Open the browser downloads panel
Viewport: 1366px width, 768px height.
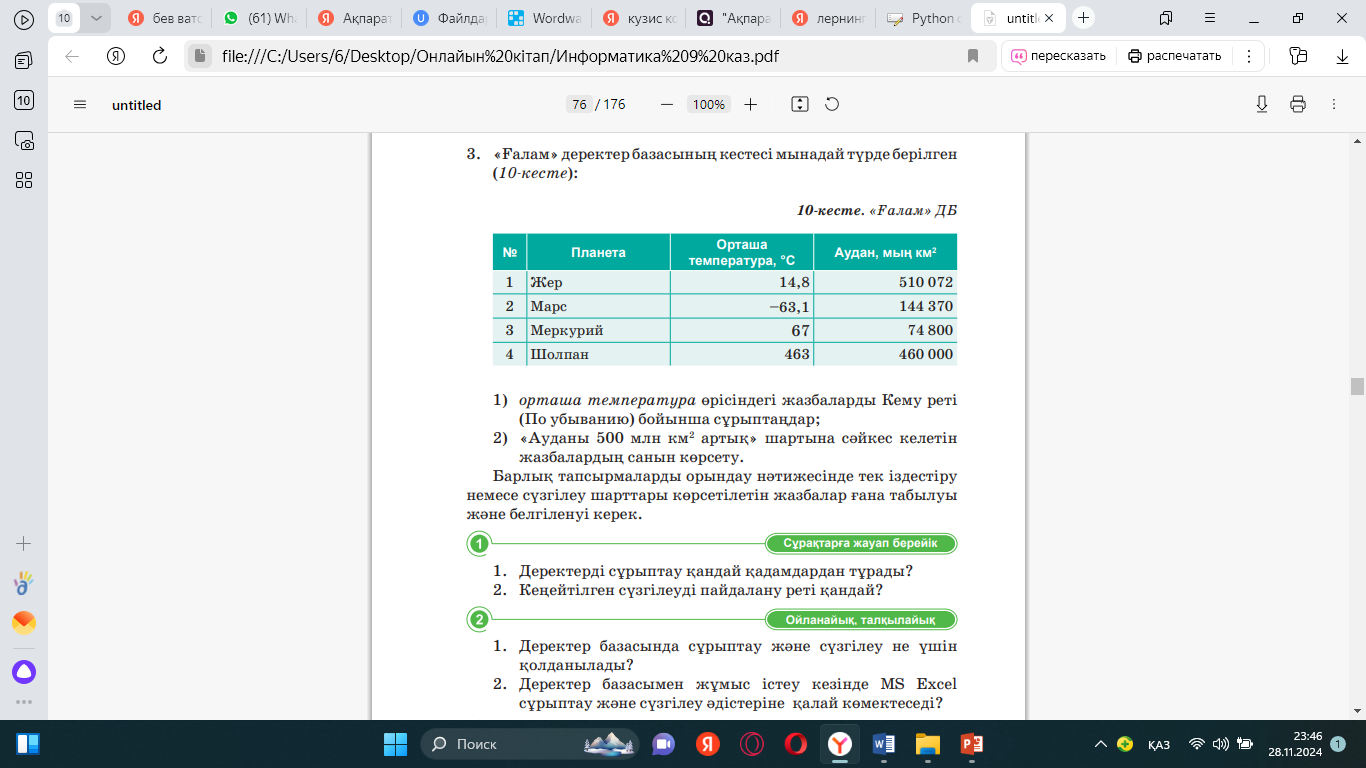click(1342, 56)
